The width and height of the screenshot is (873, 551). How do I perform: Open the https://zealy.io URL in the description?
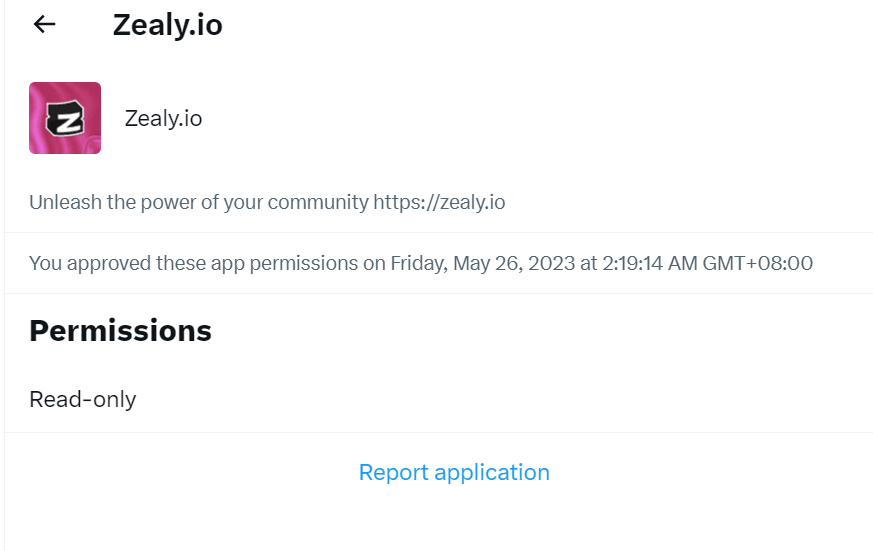[439, 202]
